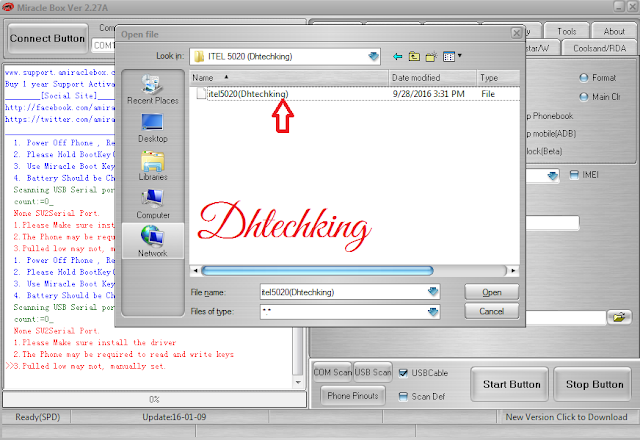Click the Start Button
The image size is (640, 440).
click(509, 384)
